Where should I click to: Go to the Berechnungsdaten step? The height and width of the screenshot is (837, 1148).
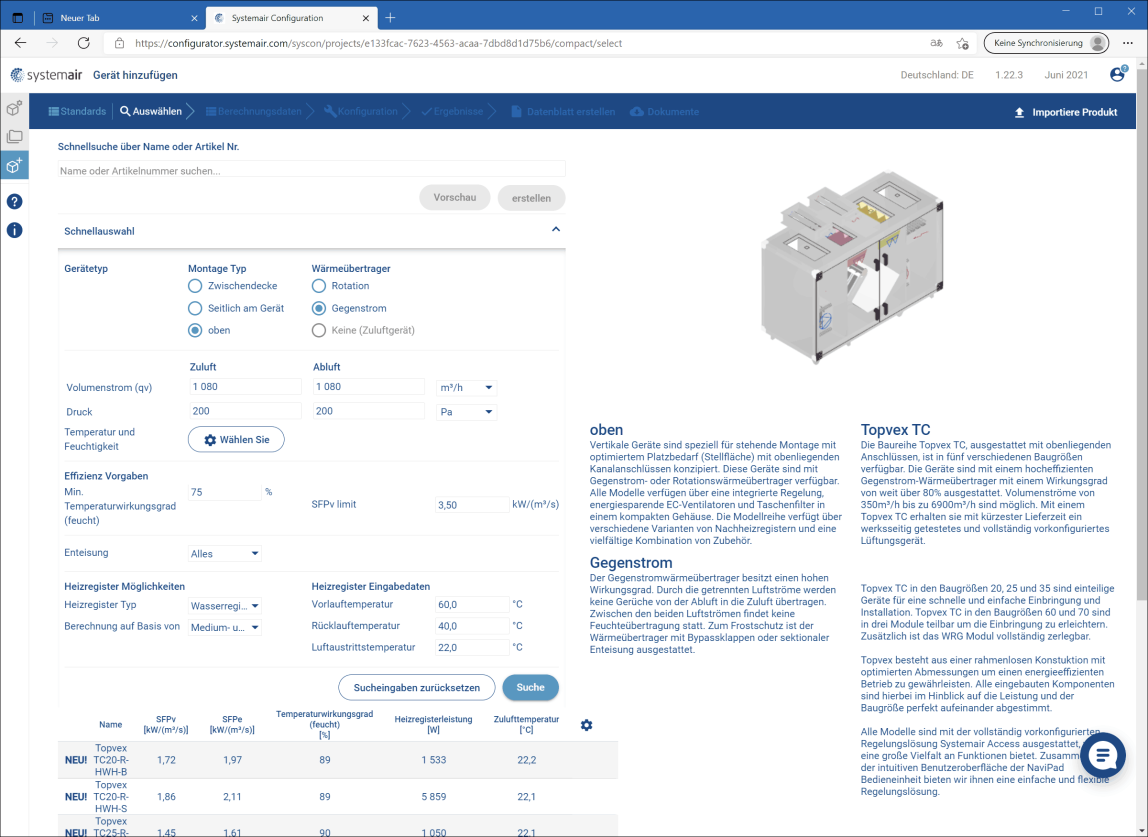point(253,111)
